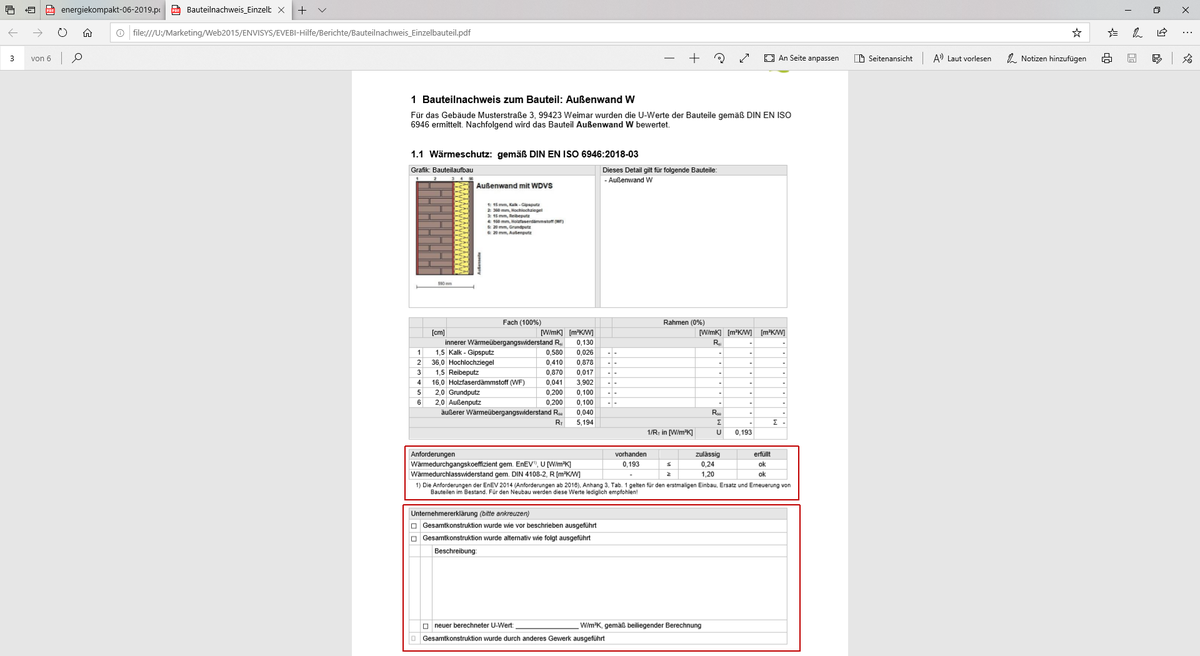
Task: Open the Seitenansicht options
Action: (883, 58)
